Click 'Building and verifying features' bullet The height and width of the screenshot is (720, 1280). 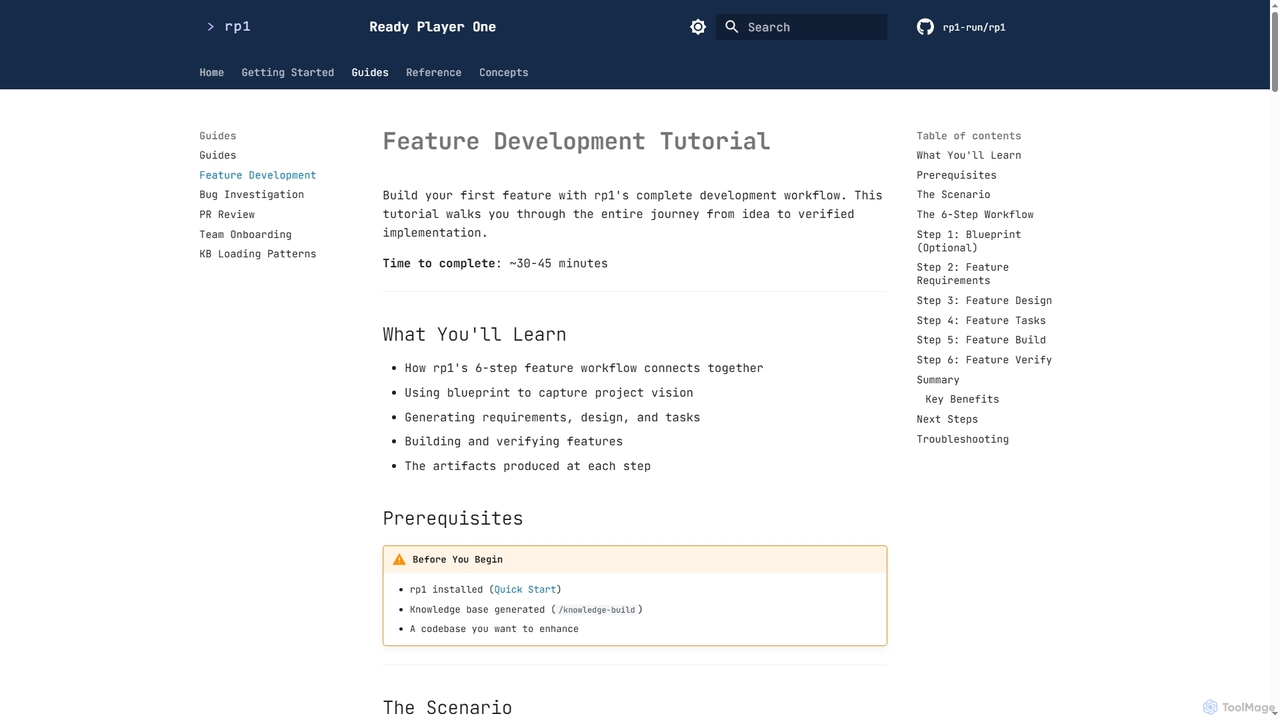(x=514, y=442)
